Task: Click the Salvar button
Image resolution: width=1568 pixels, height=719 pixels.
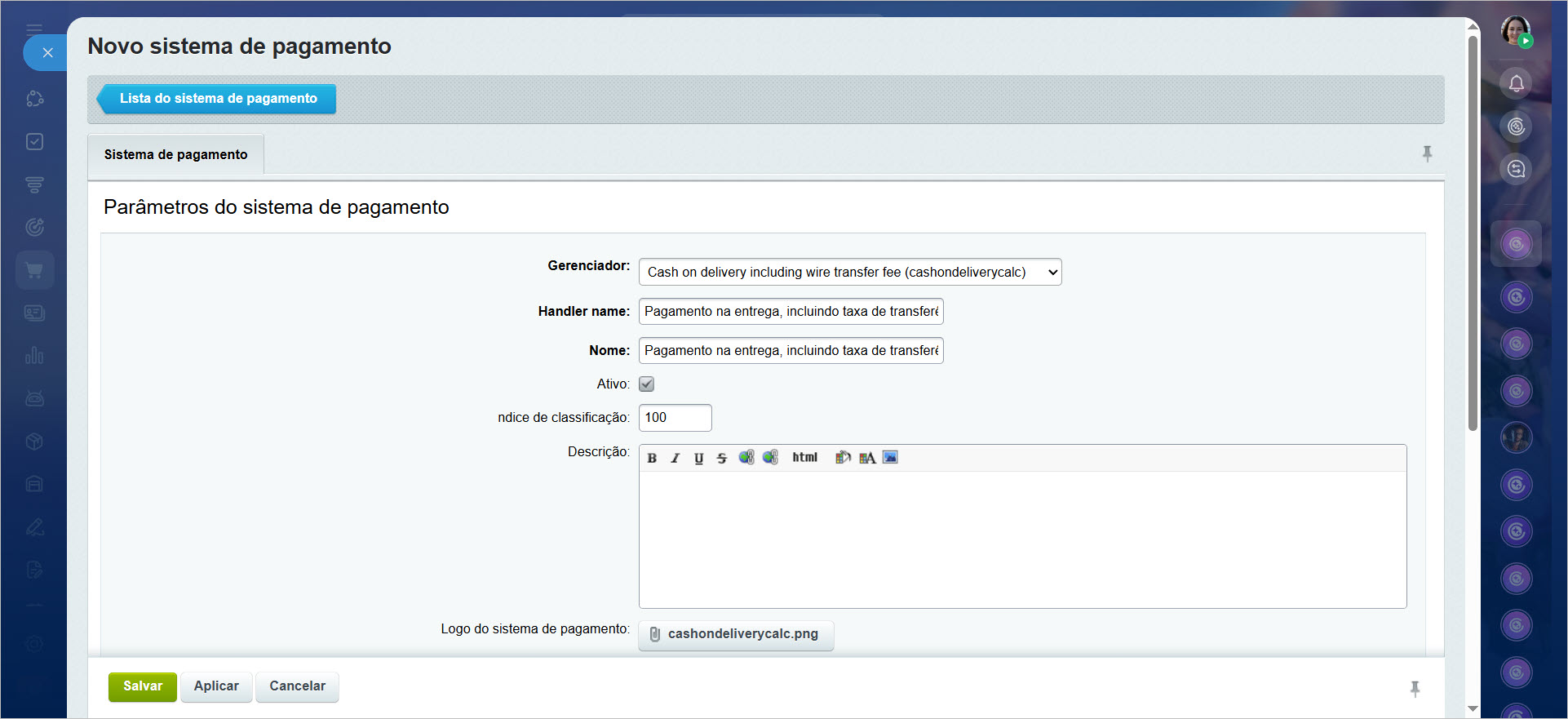Action: point(143,686)
